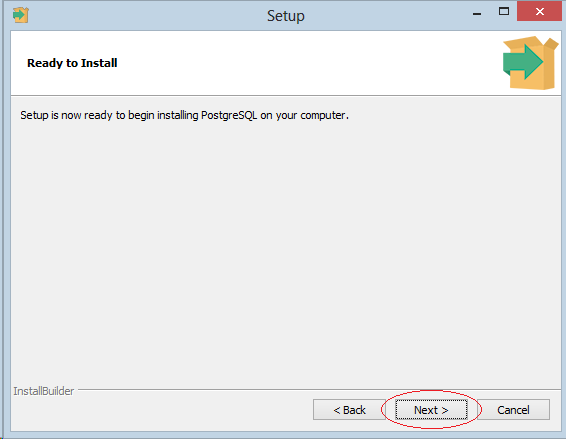
Task: Click the separator line right of InstallBuilder
Action: (x=319, y=390)
